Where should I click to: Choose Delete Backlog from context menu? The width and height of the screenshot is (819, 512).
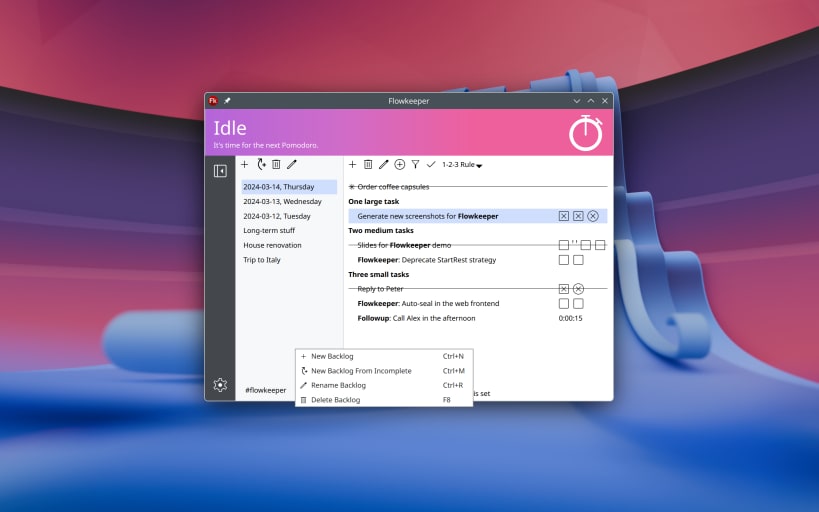pyautogui.click(x=384, y=400)
